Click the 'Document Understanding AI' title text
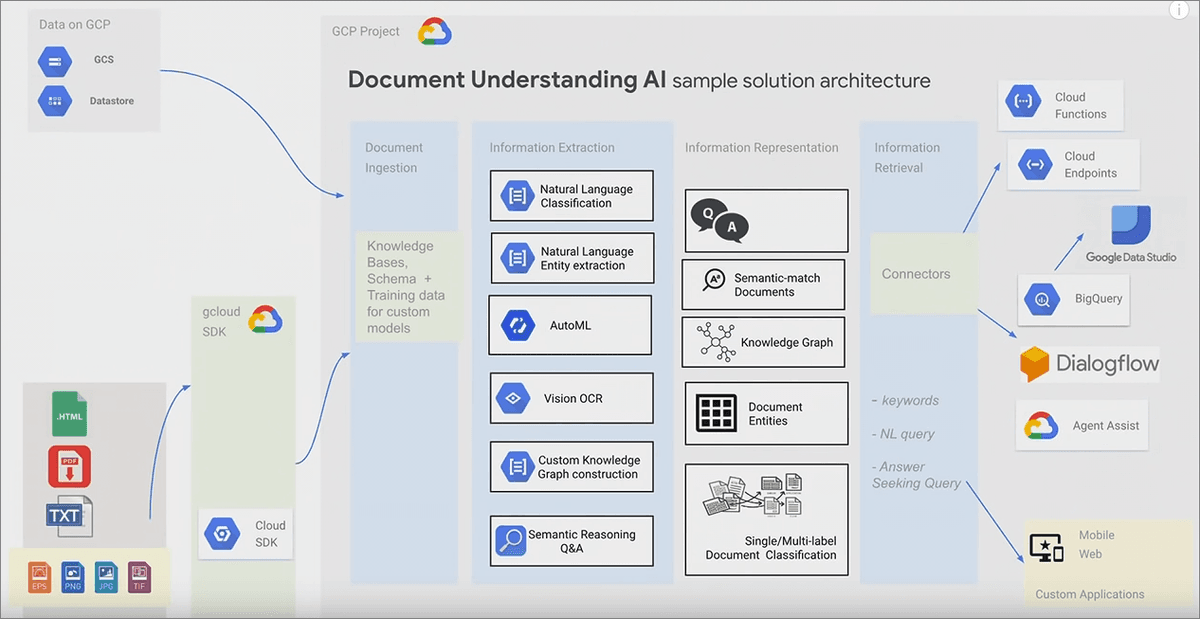 (x=507, y=81)
